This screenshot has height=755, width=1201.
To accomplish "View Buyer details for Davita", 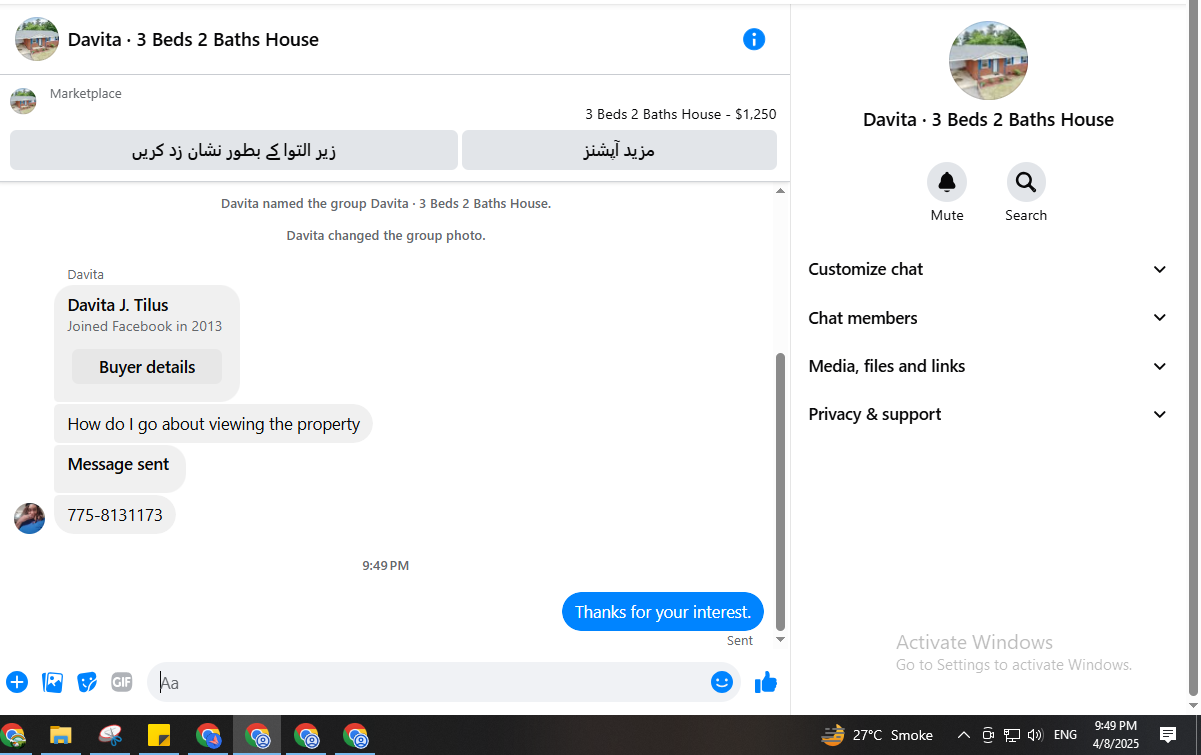I will point(147,367).
